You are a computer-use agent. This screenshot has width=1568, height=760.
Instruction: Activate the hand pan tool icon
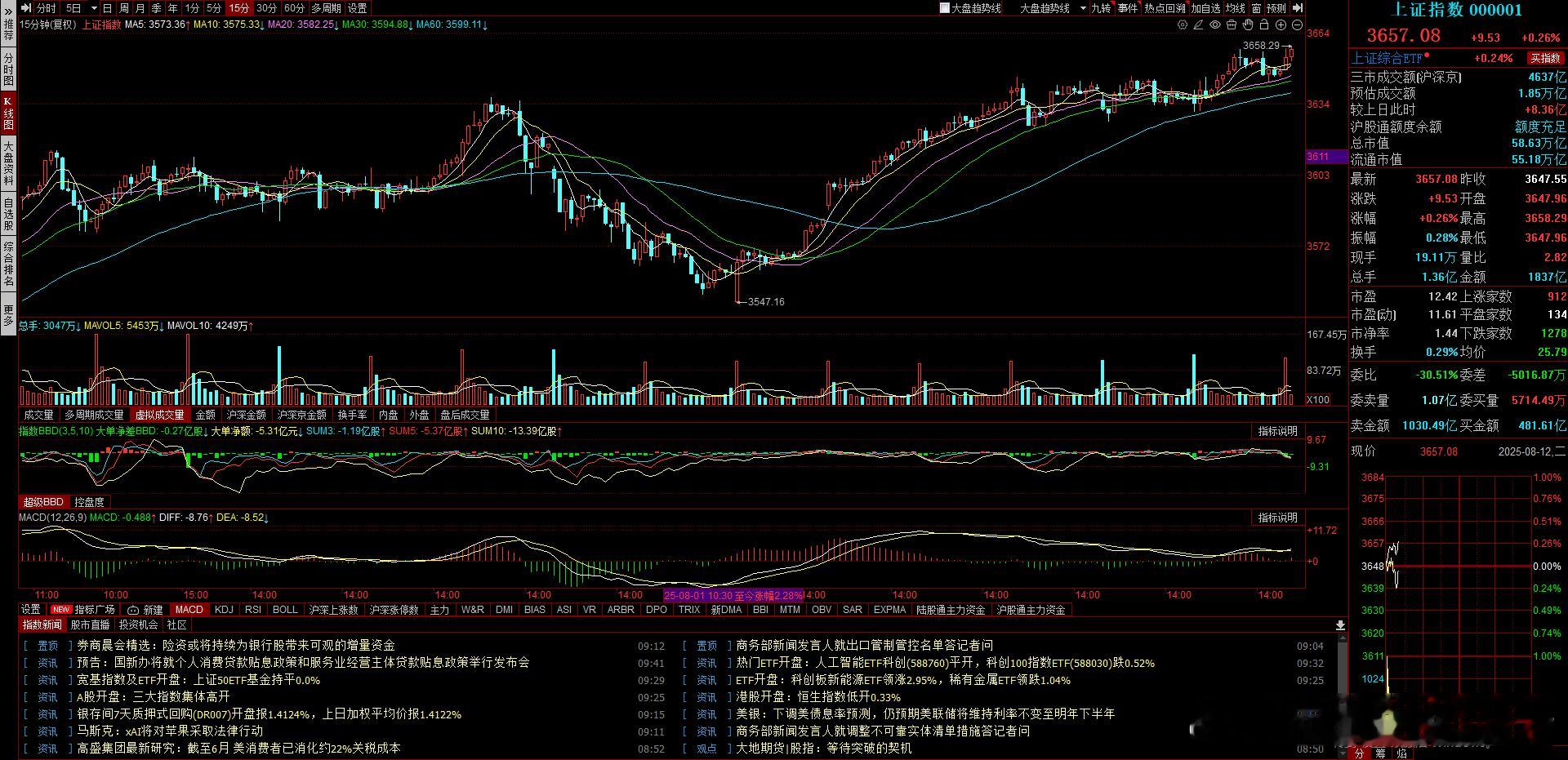pyautogui.click(x=1248, y=24)
